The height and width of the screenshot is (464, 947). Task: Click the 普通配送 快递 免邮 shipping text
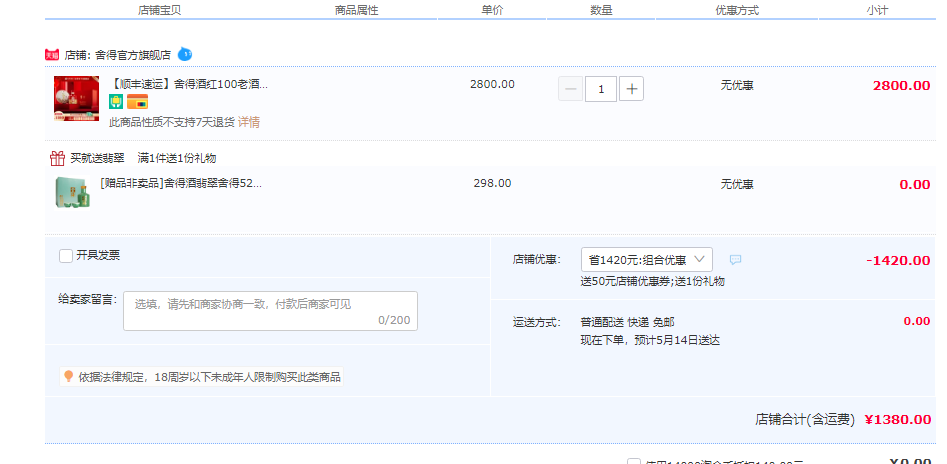coord(628,322)
